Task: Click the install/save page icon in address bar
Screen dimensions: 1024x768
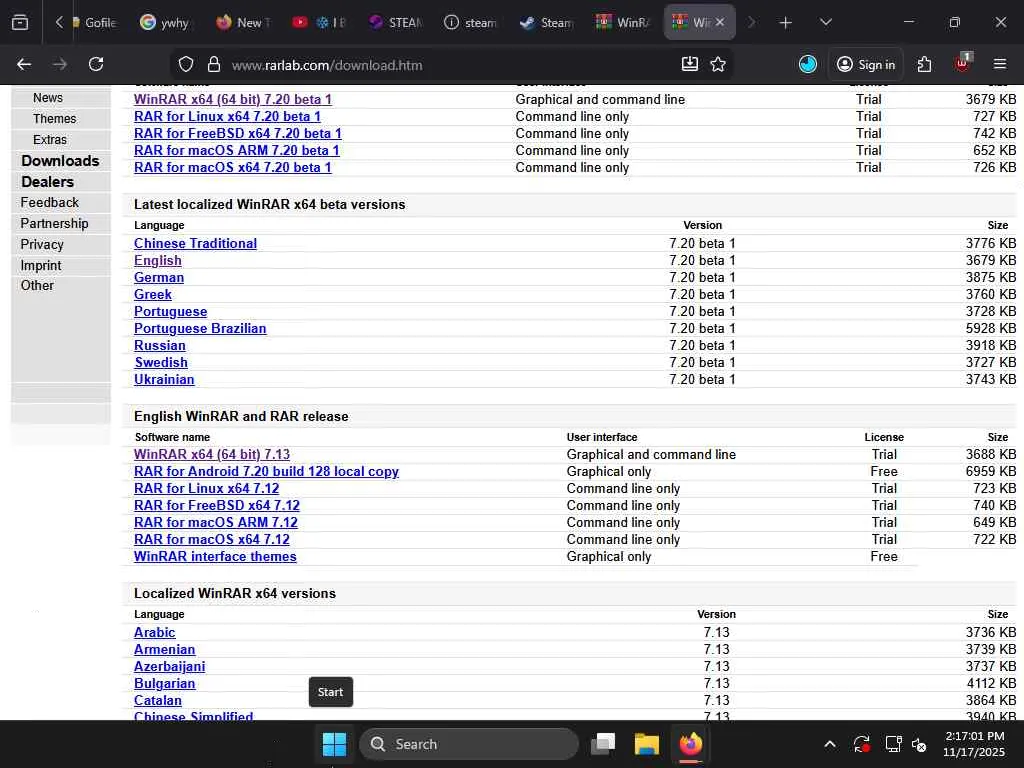Action: (x=690, y=64)
